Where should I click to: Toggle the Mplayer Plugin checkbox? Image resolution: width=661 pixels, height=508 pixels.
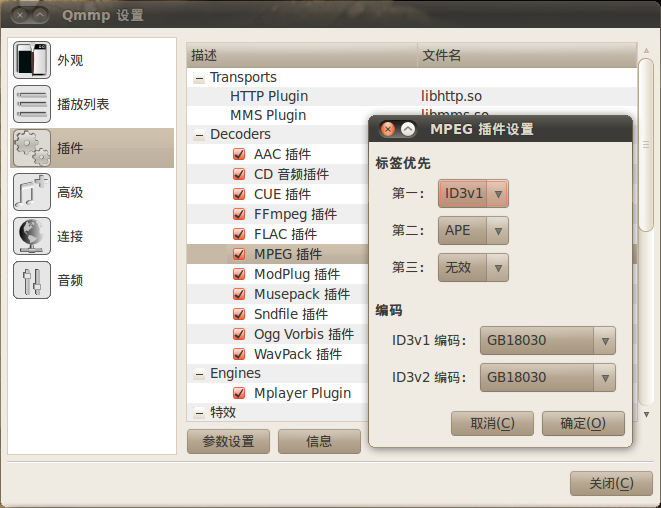239,393
